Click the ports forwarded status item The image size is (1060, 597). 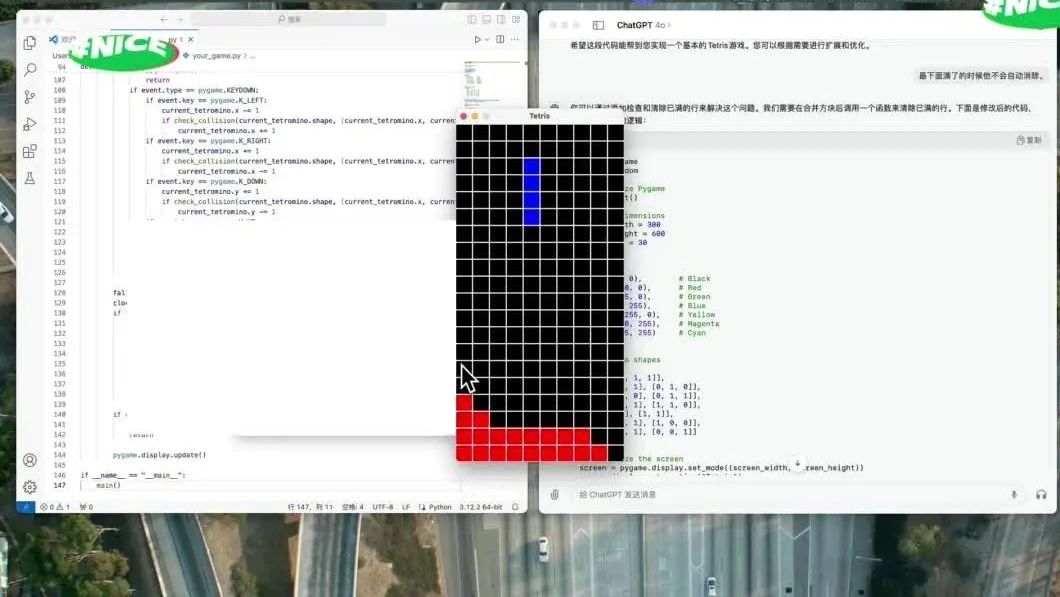pyautogui.click(x=87, y=506)
